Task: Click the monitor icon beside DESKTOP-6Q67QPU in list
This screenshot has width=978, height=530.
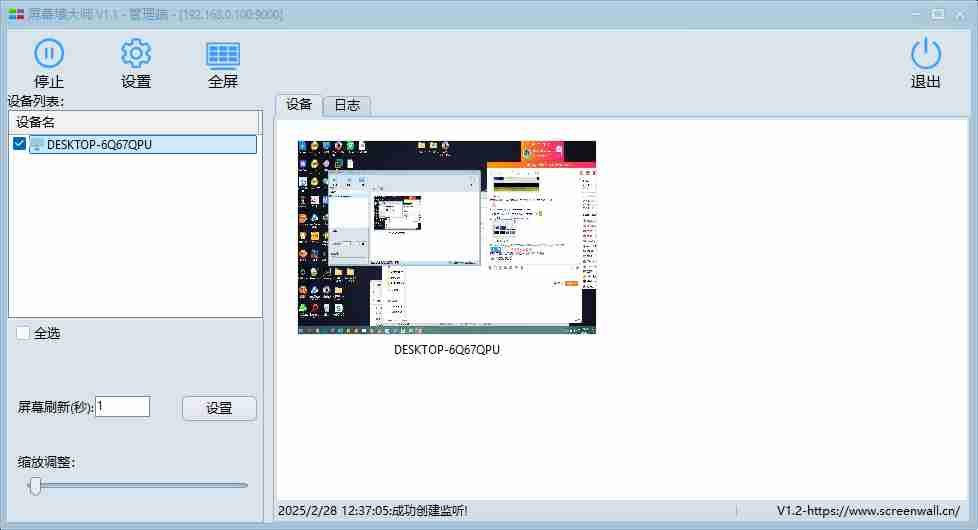Action: pos(37,145)
